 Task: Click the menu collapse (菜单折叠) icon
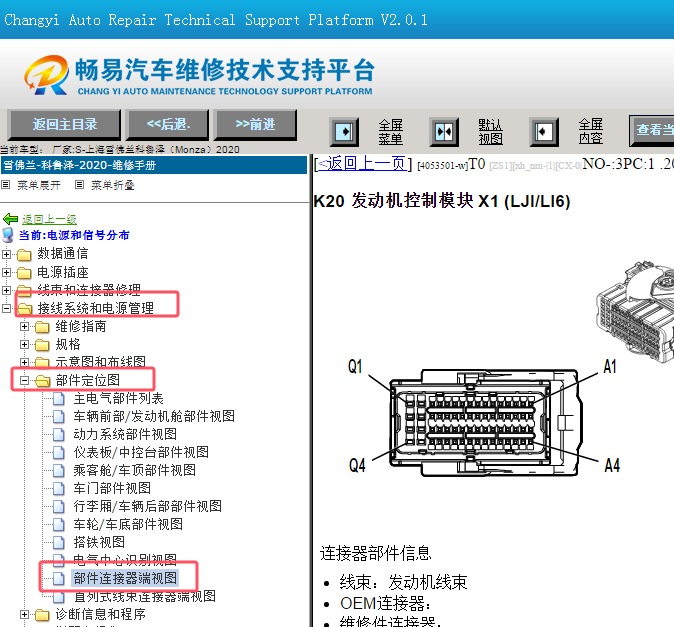tap(80, 185)
